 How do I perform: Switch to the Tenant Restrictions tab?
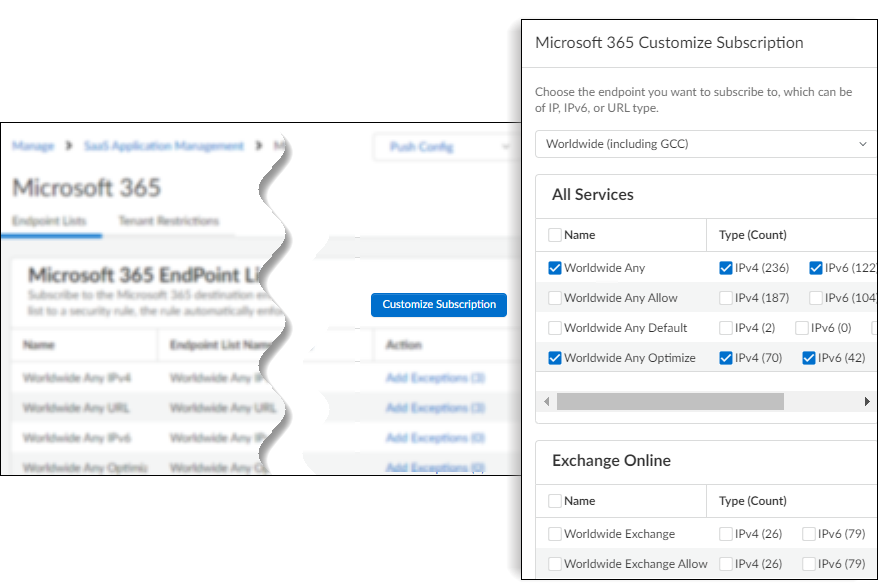pos(168,221)
